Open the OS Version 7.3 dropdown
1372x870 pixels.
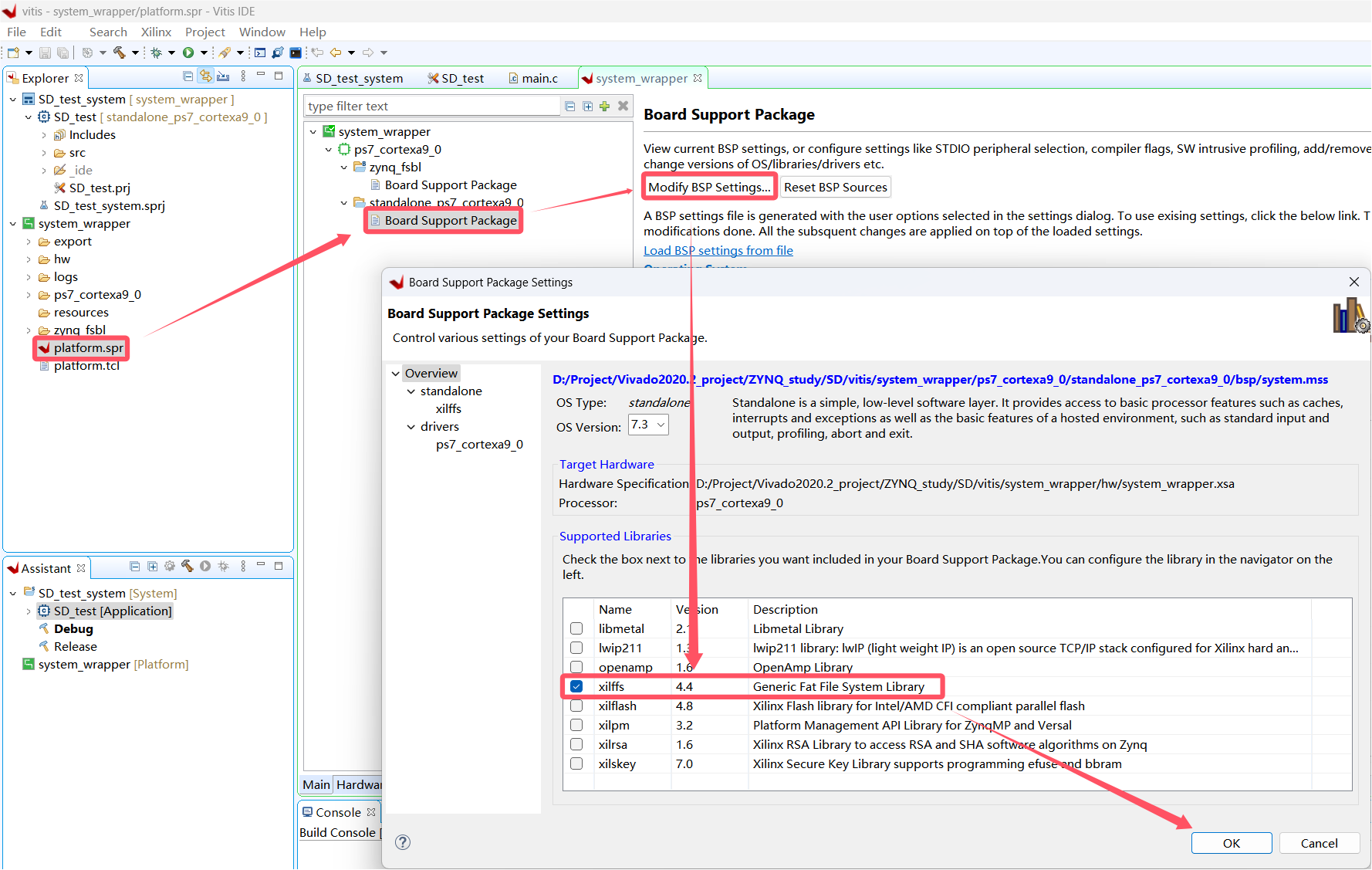click(x=648, y=425)
